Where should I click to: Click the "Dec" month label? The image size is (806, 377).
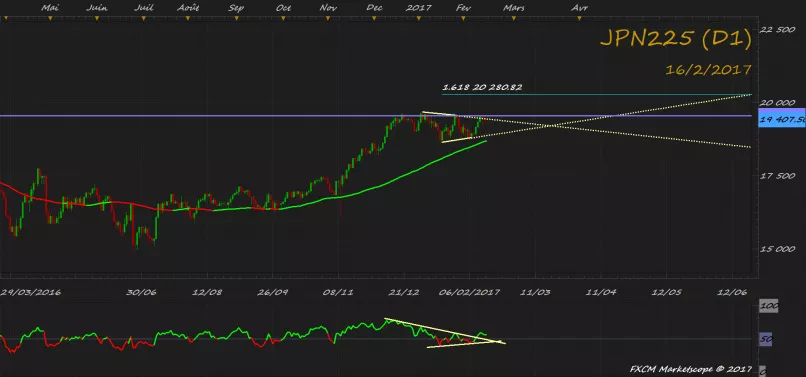tap(374, 8)
